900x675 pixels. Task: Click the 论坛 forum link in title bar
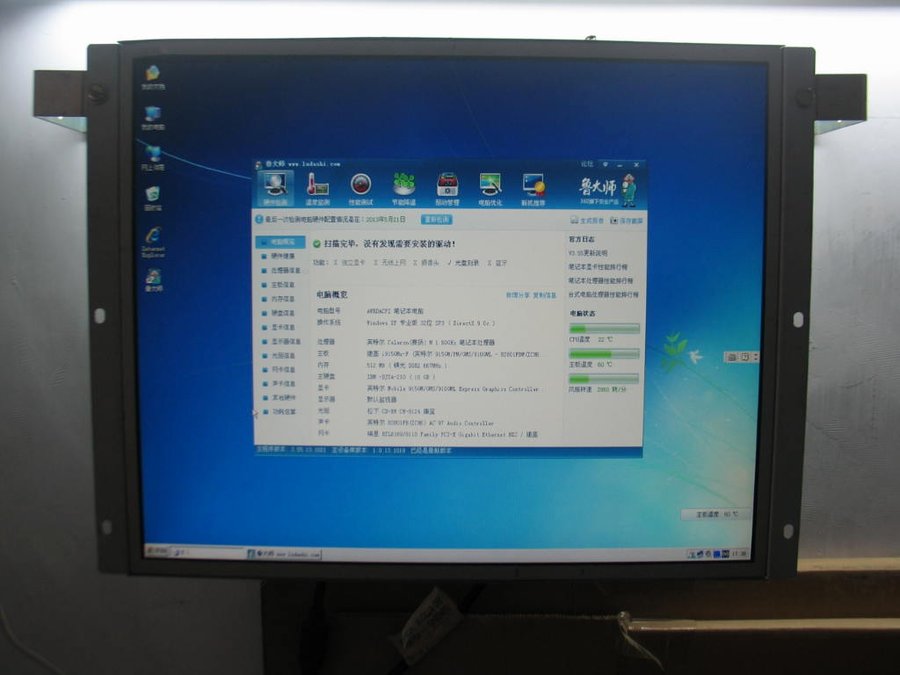(586, 164)
